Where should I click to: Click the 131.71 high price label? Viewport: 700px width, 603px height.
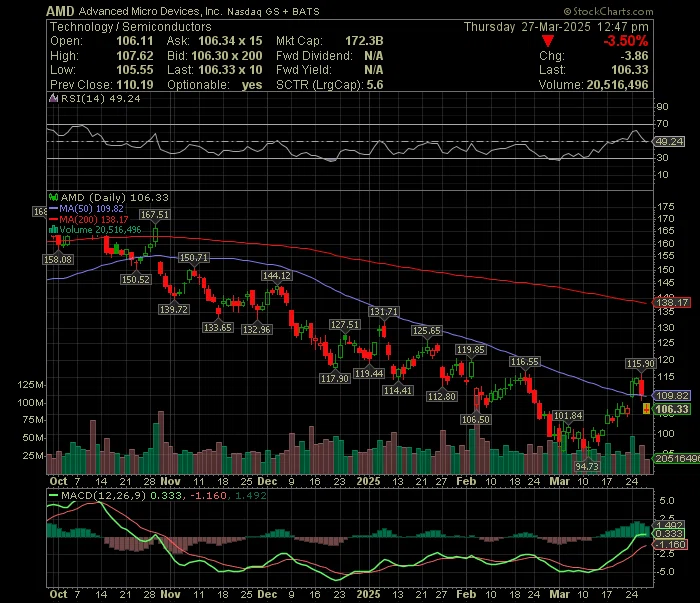point(384,311)
